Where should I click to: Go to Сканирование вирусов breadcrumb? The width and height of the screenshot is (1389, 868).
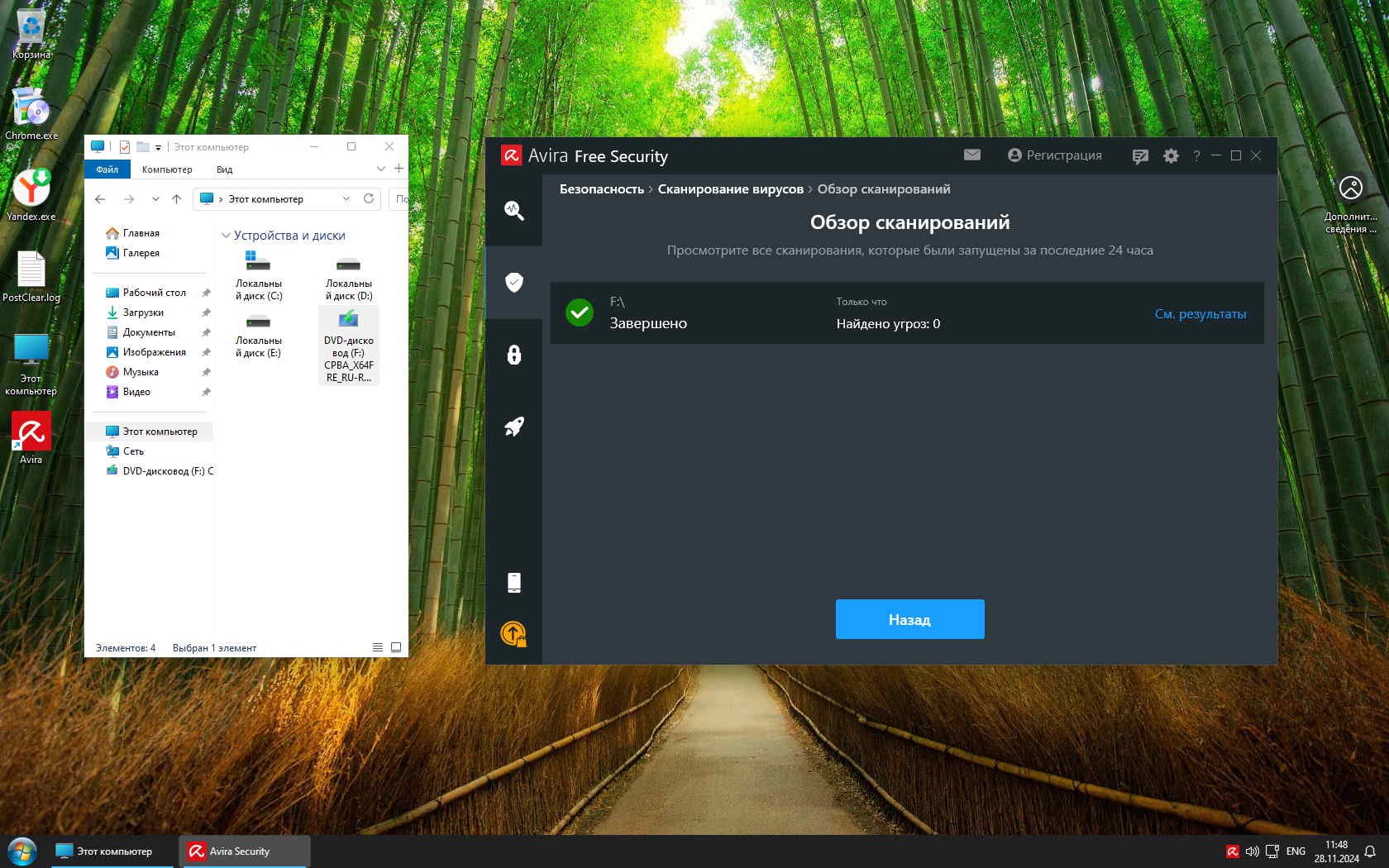730,189
